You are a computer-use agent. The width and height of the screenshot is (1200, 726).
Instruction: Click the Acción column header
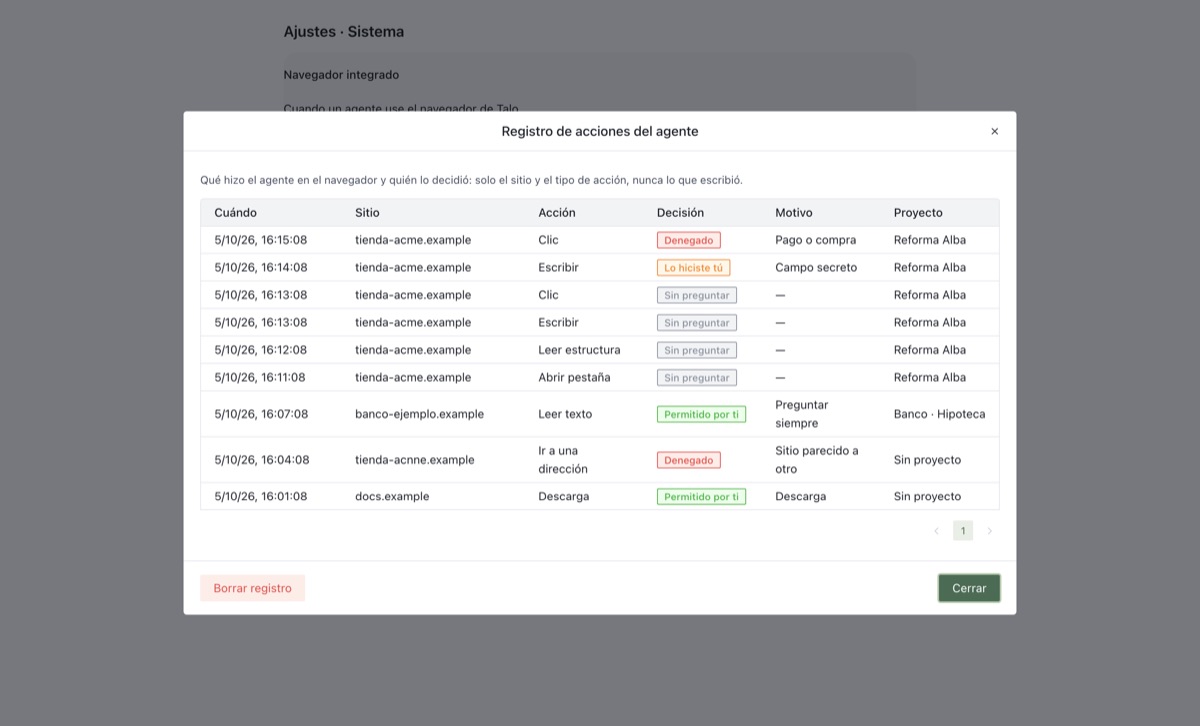pos(557,213)
